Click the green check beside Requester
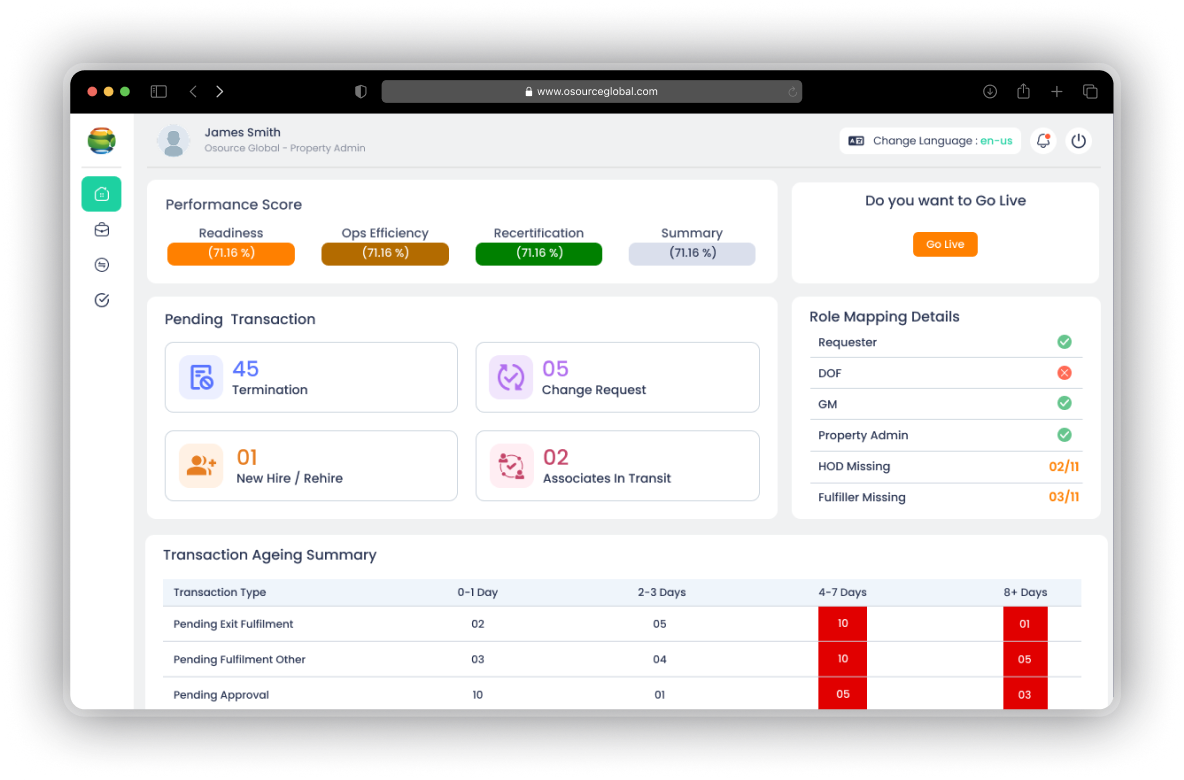Screen dimensions: 1184x780 tap(1064, 342)
